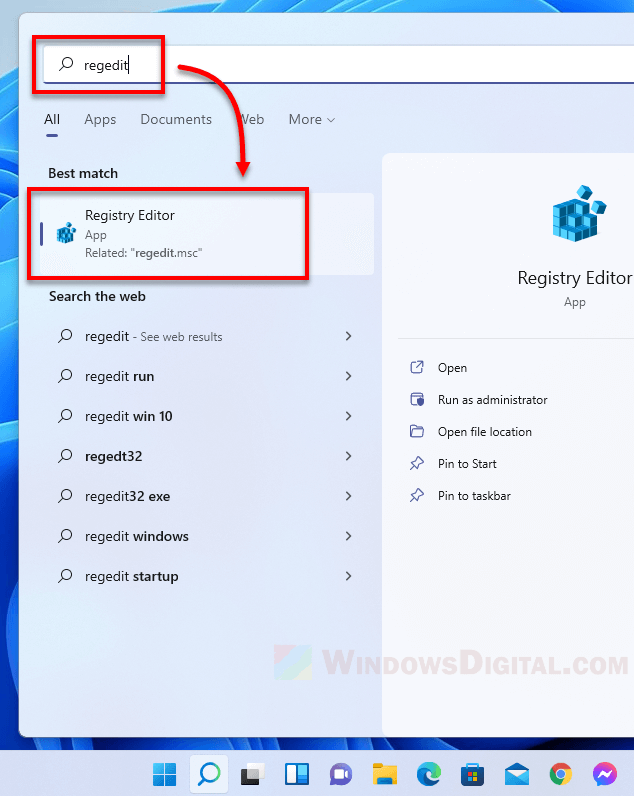The image size is (634, 796).
Task: Select 'regedit32 exe' web suggestion
Action: (x=207, y=496)
